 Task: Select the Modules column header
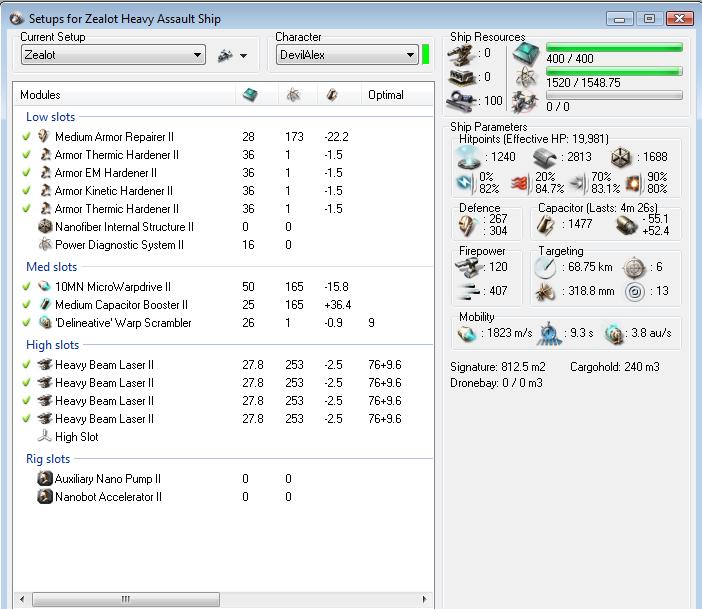coord(40,95)
